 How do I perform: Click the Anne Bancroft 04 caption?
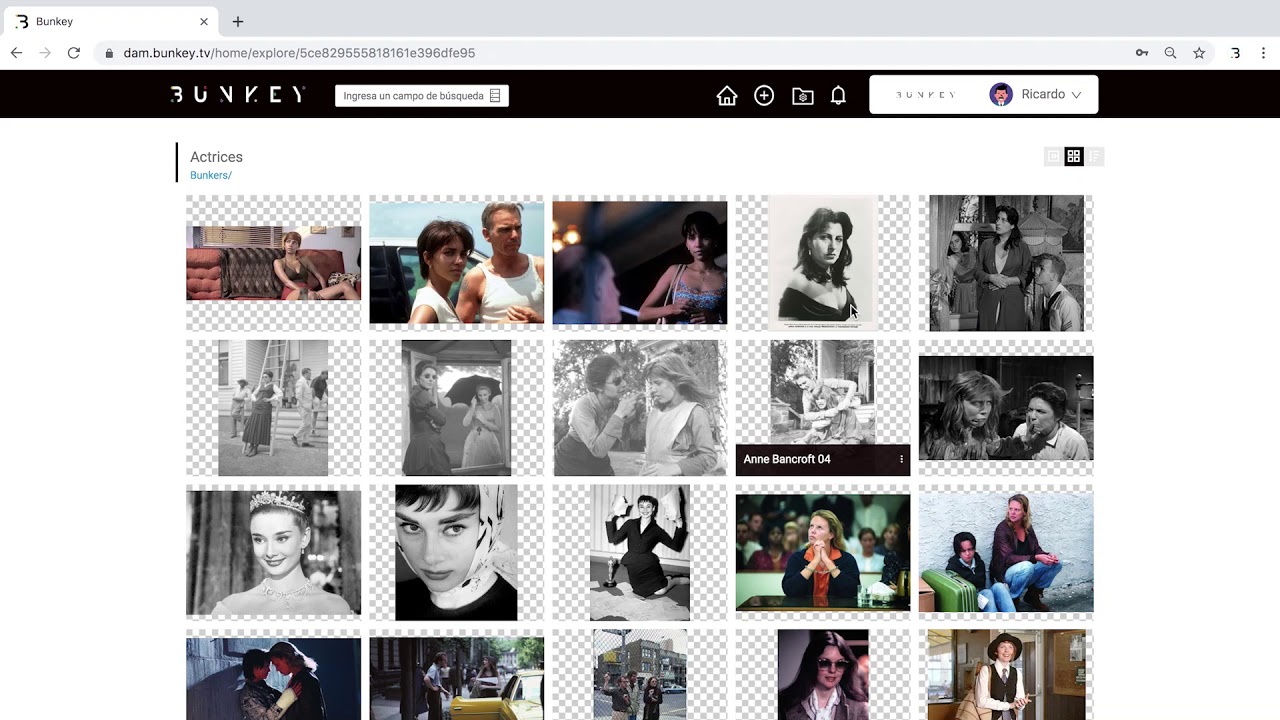click(787, 459)
